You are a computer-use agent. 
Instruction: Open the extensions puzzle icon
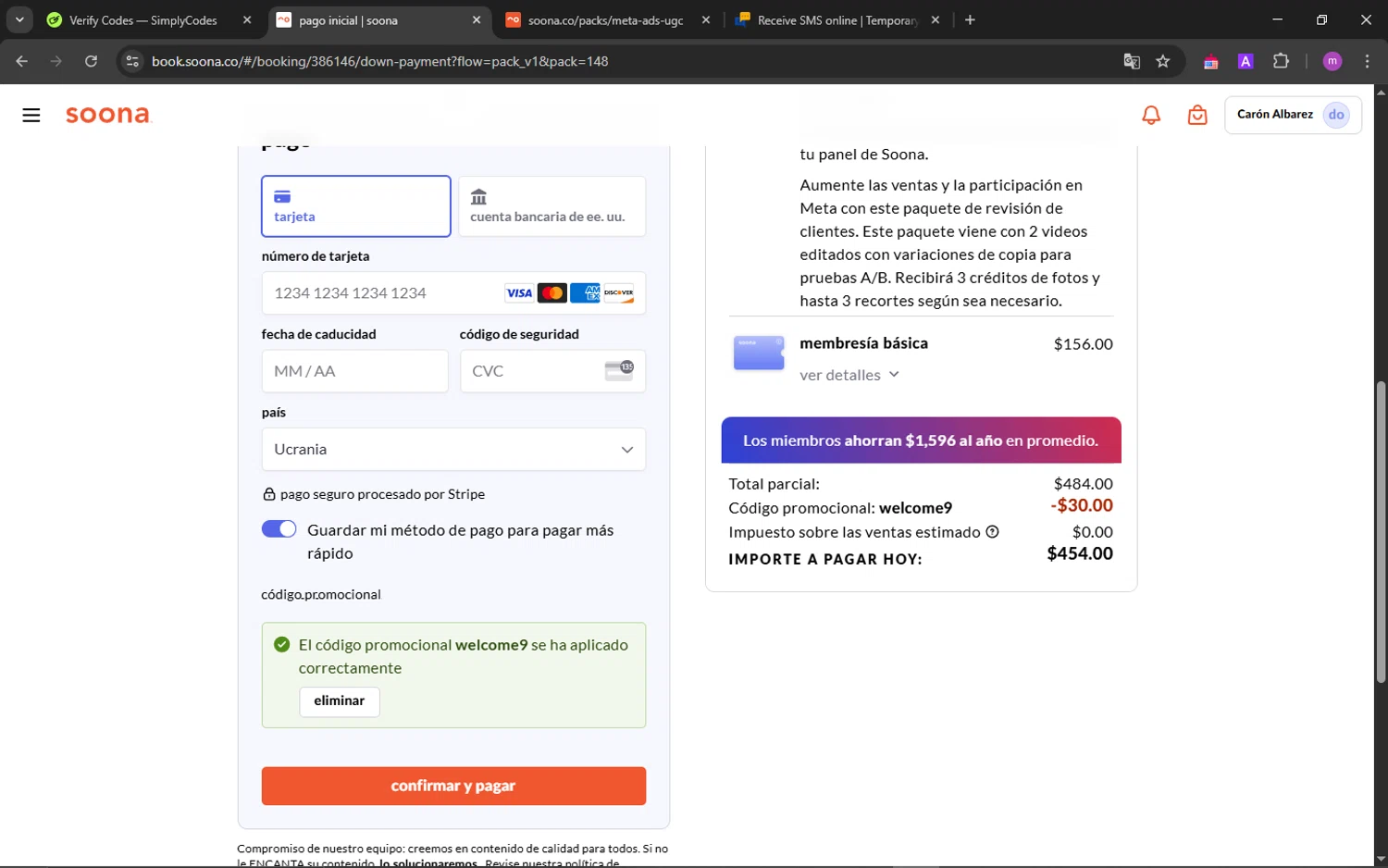pyautogui.click(x=1281, y=61)
